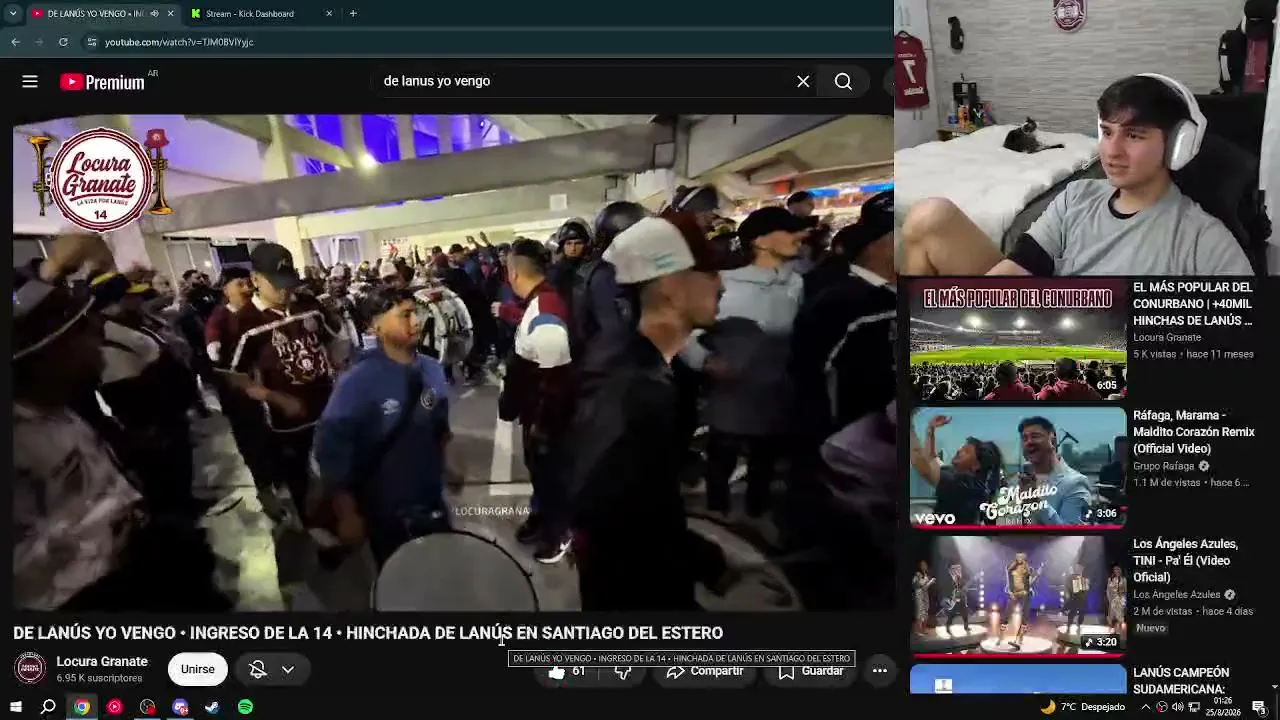Open 'EL MÁS POPULAR DEL CONURBANO' title link

[1193, 304]
